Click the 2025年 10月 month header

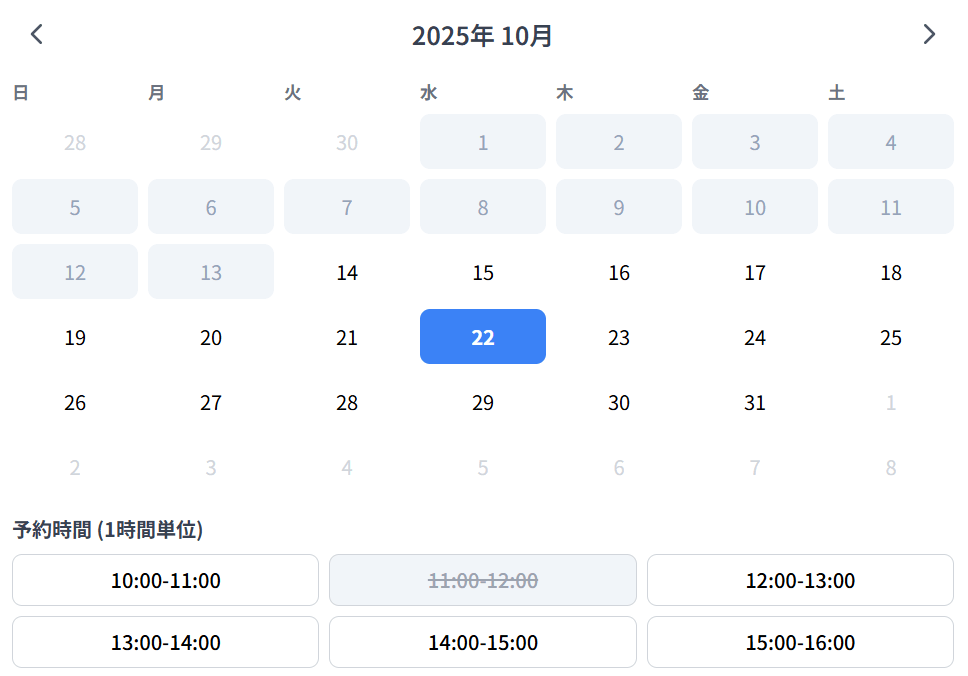[x=483, y=36]
